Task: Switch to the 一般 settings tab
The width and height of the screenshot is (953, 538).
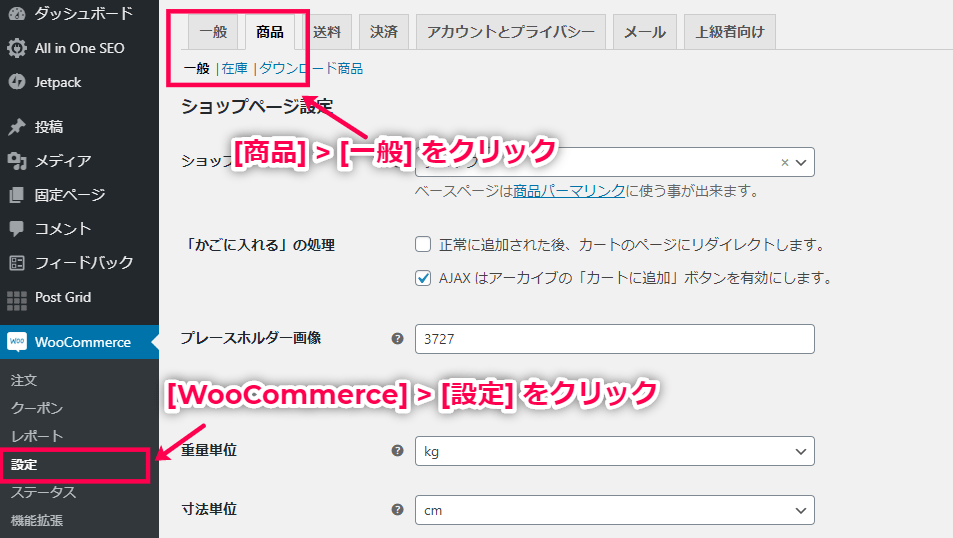Action: click(213, 32)
